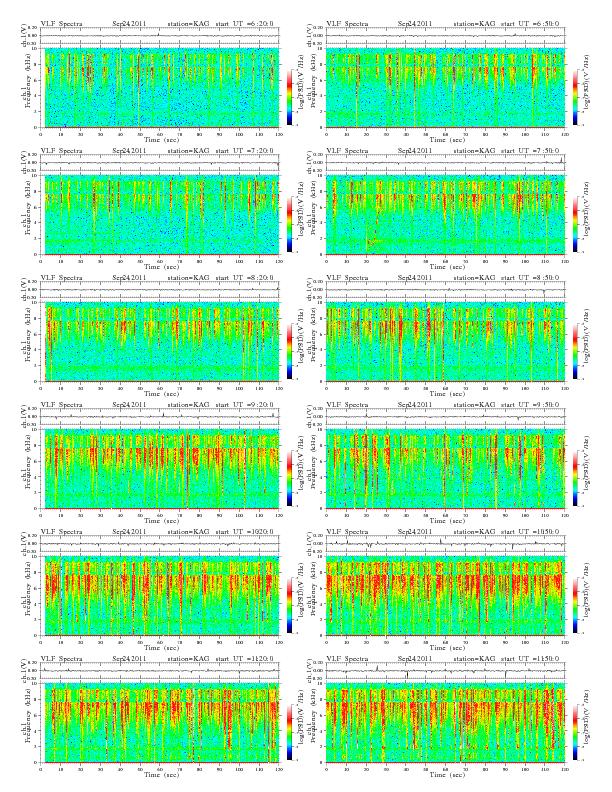Select the ch.1 waveform strip above the 11:50:0 spectrogram

coord(445,670)
